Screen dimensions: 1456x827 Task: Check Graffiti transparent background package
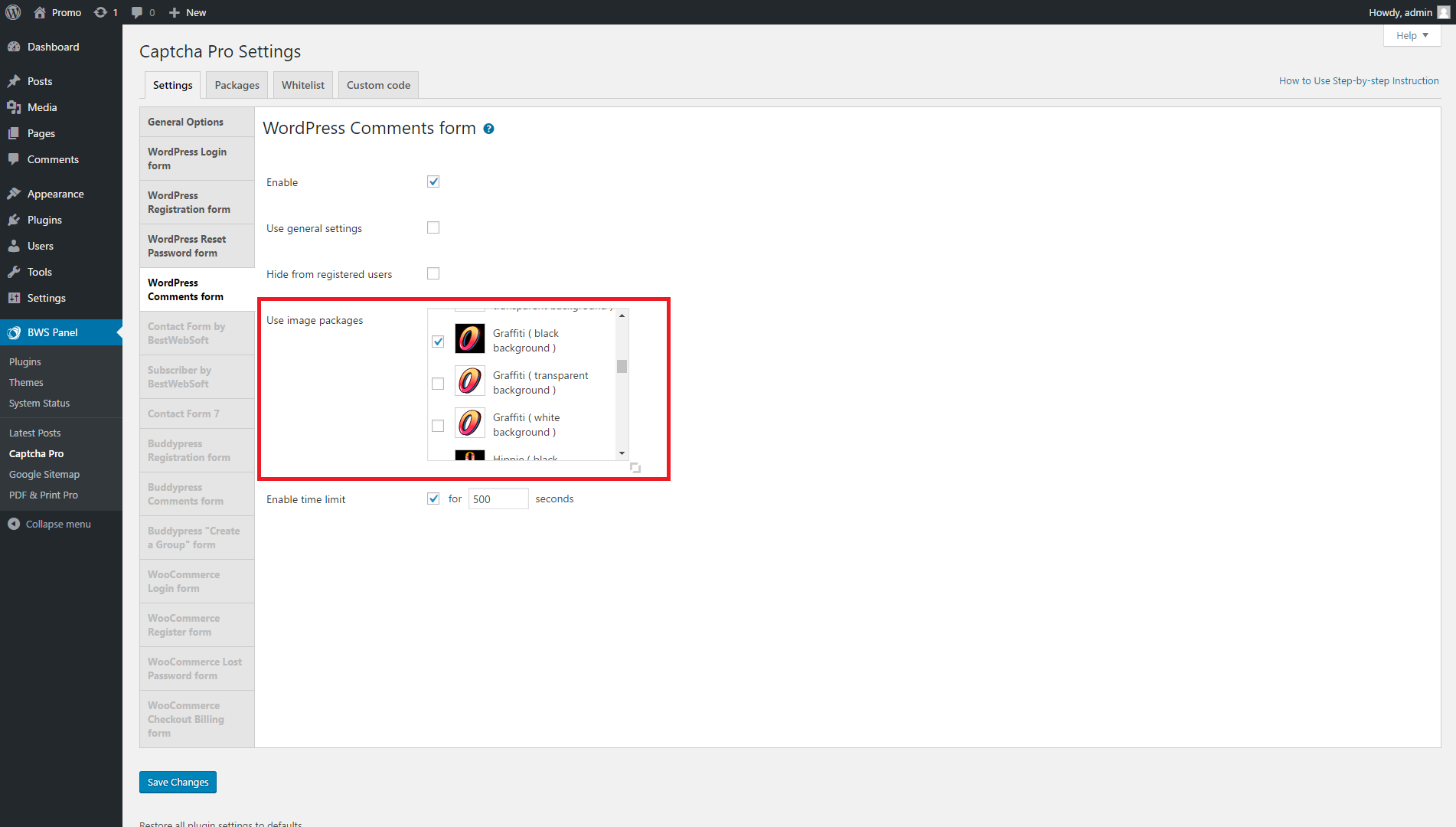tap(438, 384)
